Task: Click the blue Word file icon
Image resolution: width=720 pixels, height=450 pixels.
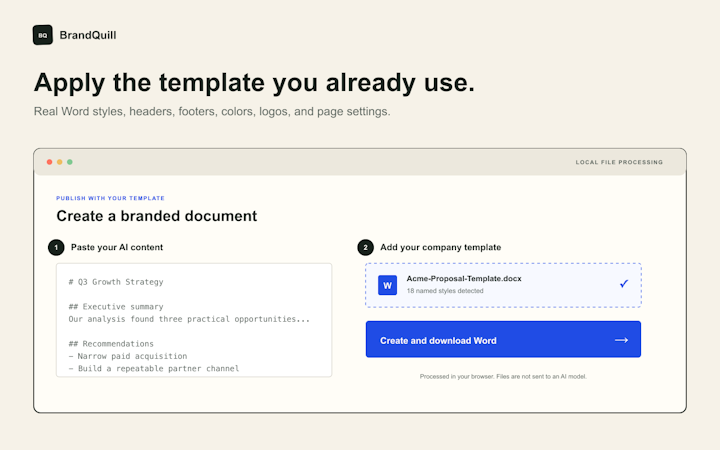Action: [x=387, y=285]
